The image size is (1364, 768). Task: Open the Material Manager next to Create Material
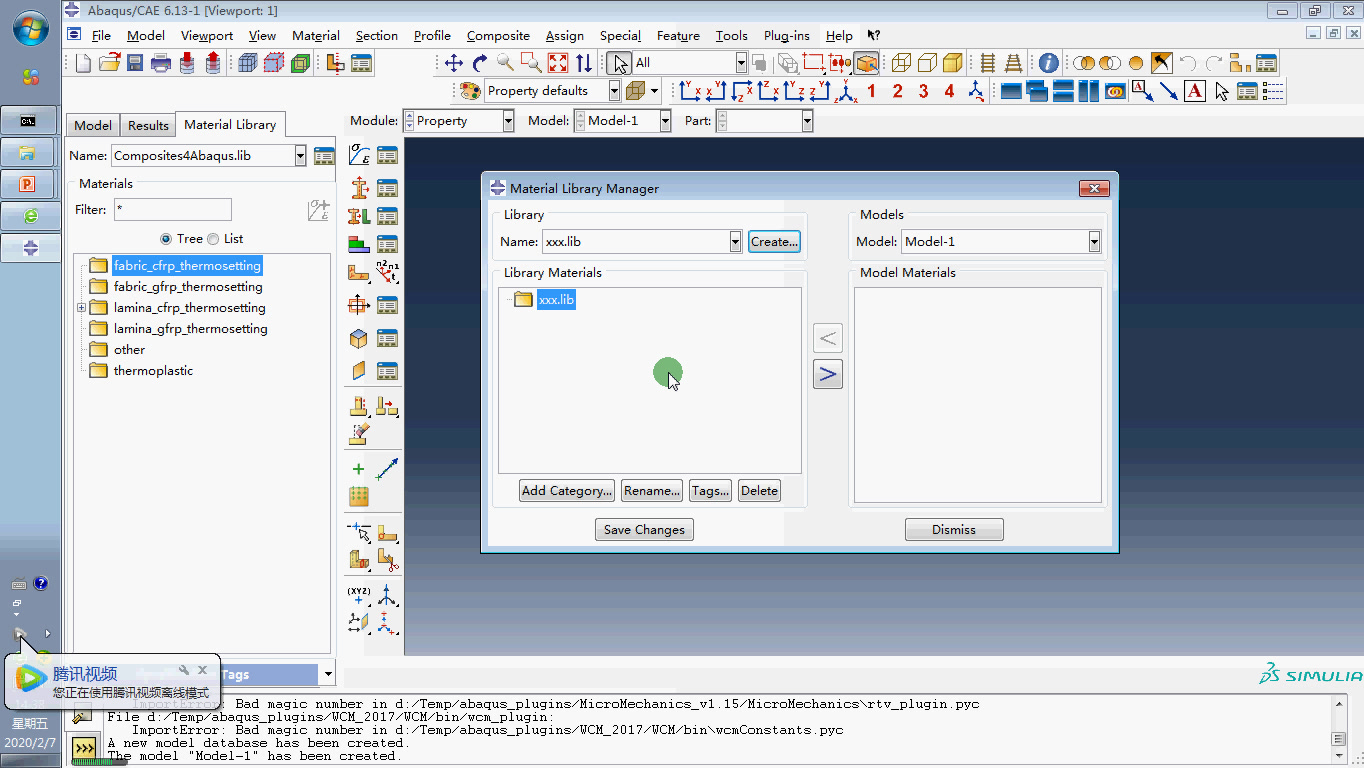point(387,155)
